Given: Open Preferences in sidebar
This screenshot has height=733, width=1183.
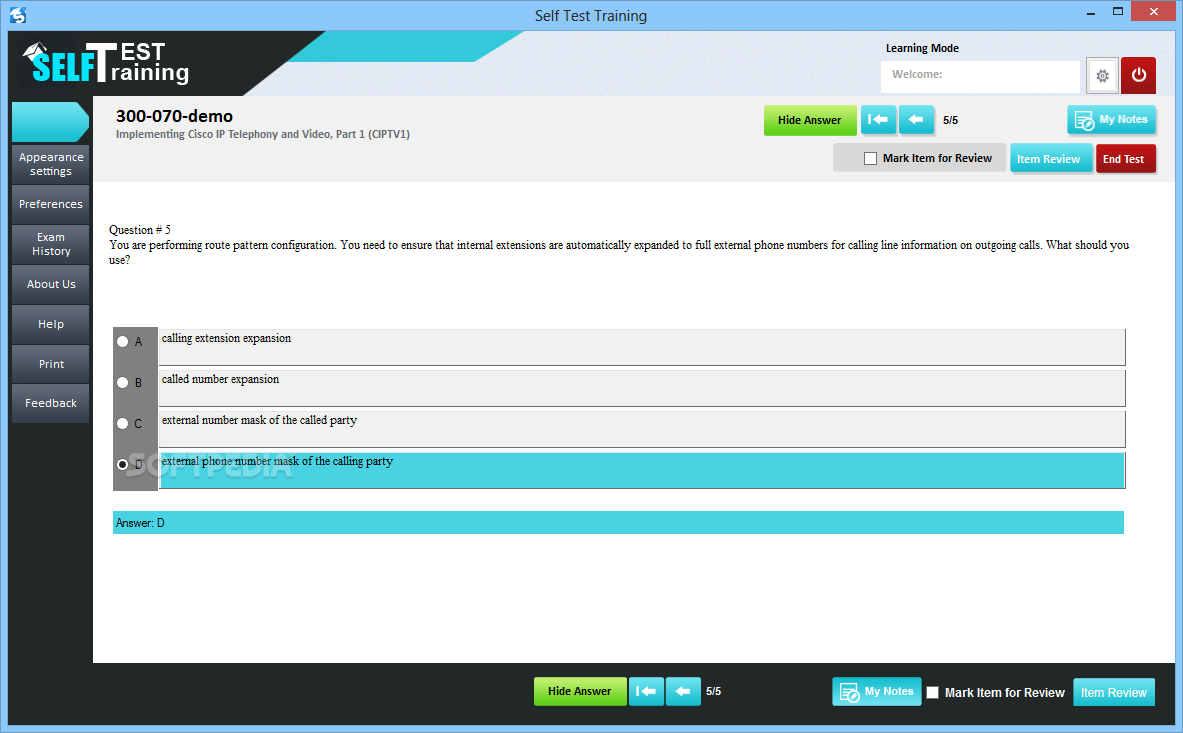Looking at the screenshot, I should point(51,204).
